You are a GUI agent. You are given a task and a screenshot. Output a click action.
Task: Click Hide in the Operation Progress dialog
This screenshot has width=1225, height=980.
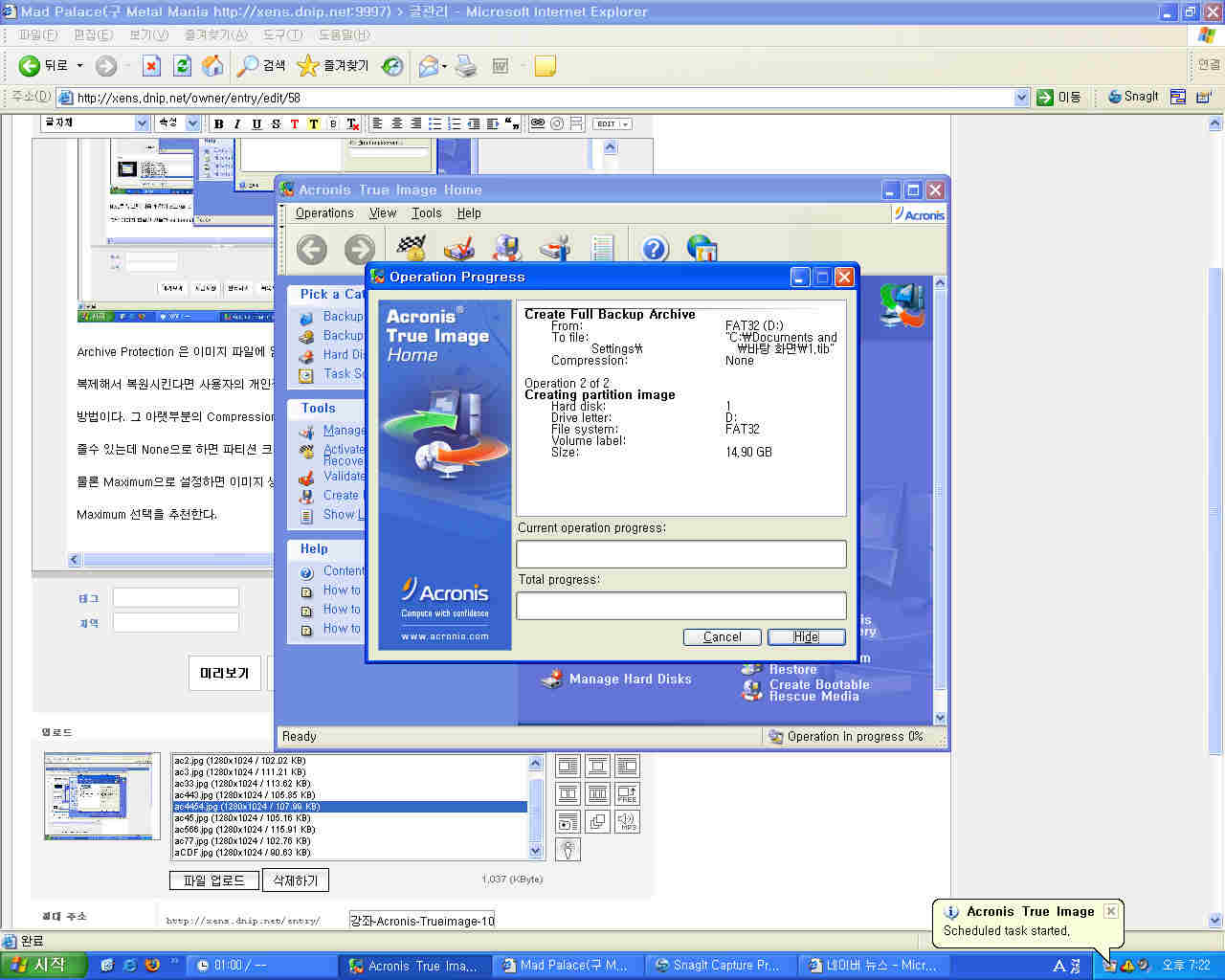coord(806,636)
